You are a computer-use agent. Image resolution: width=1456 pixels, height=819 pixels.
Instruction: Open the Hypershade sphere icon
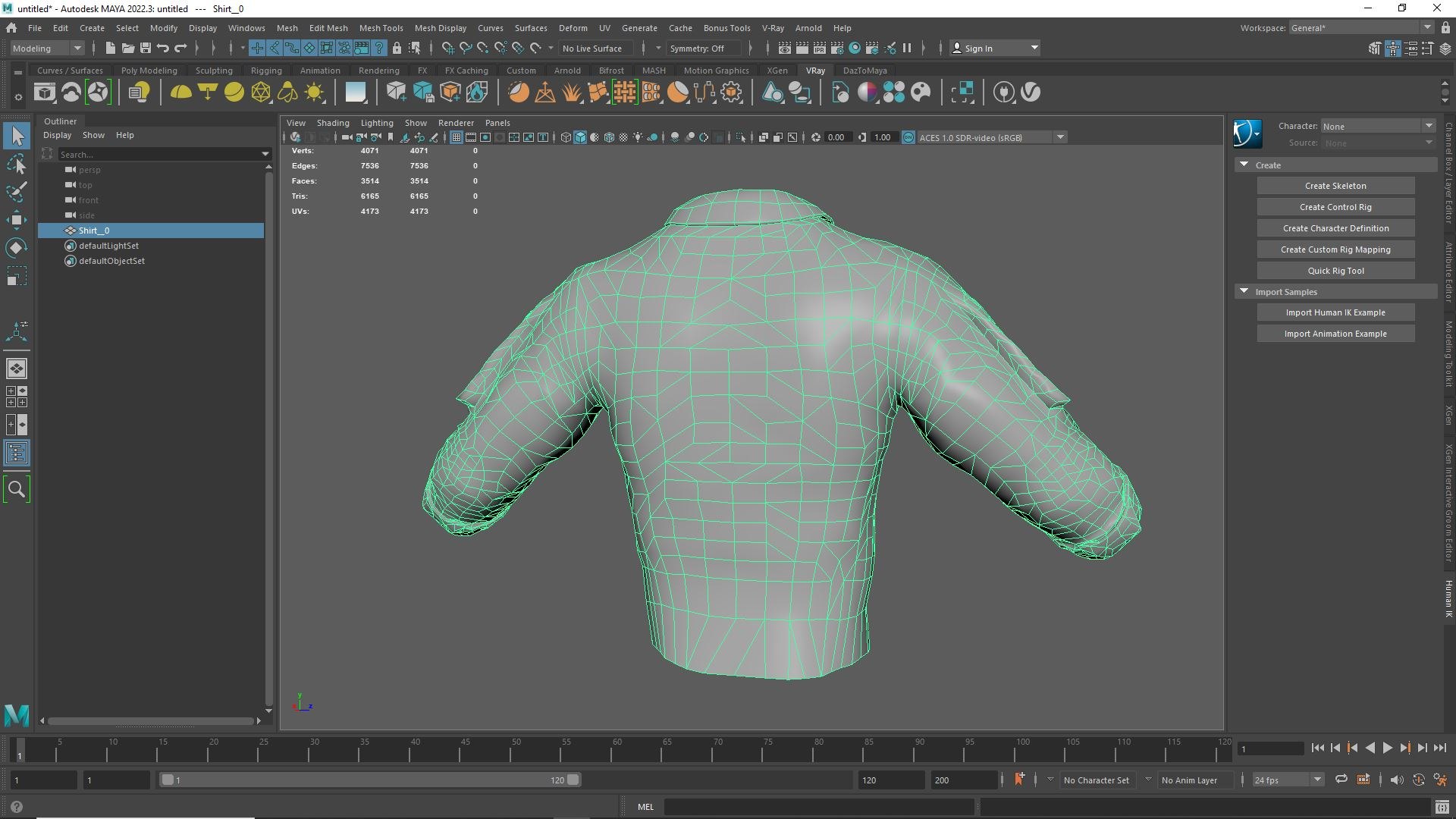(855, 48)
